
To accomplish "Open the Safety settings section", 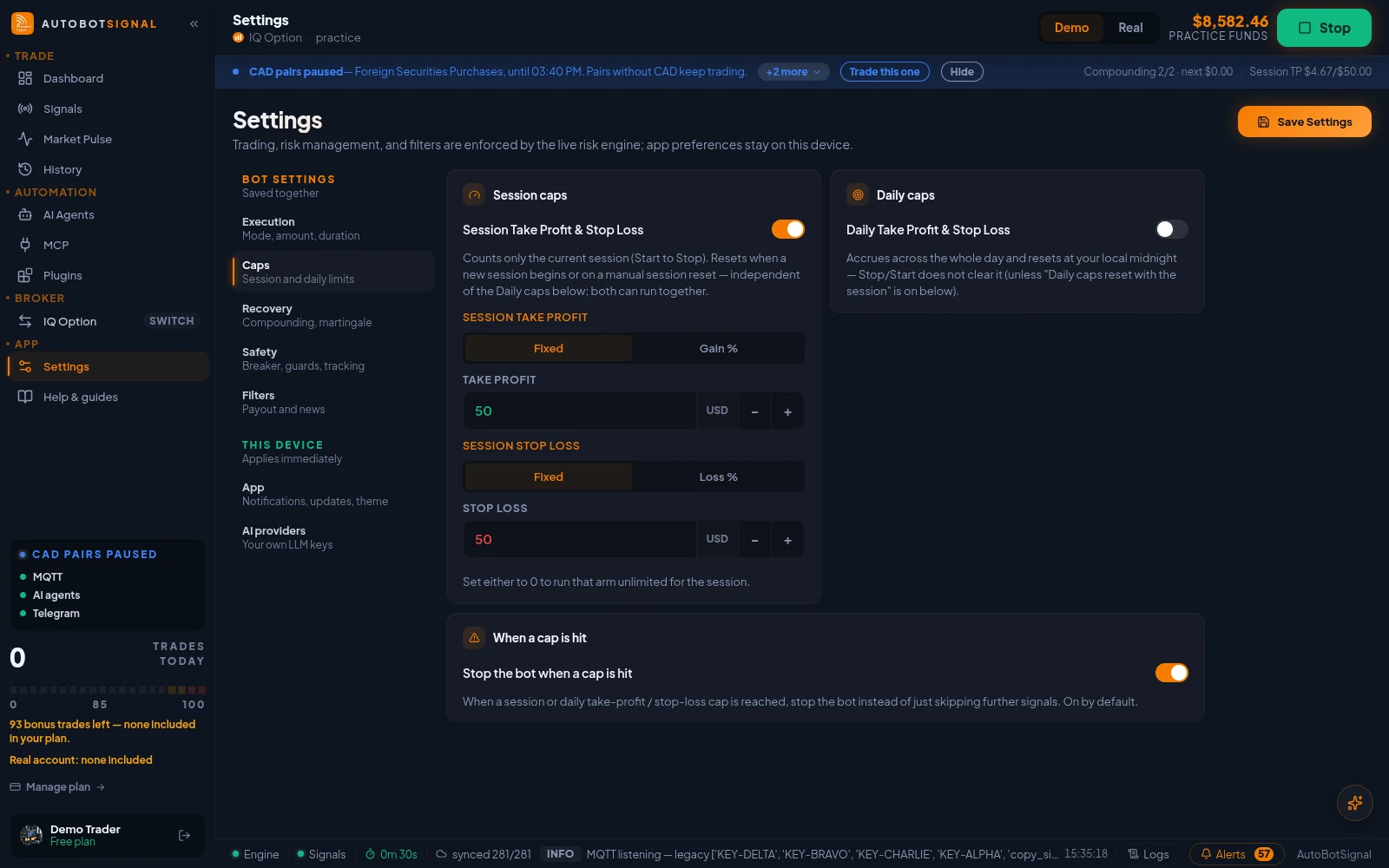I will [x=333, y=358].
